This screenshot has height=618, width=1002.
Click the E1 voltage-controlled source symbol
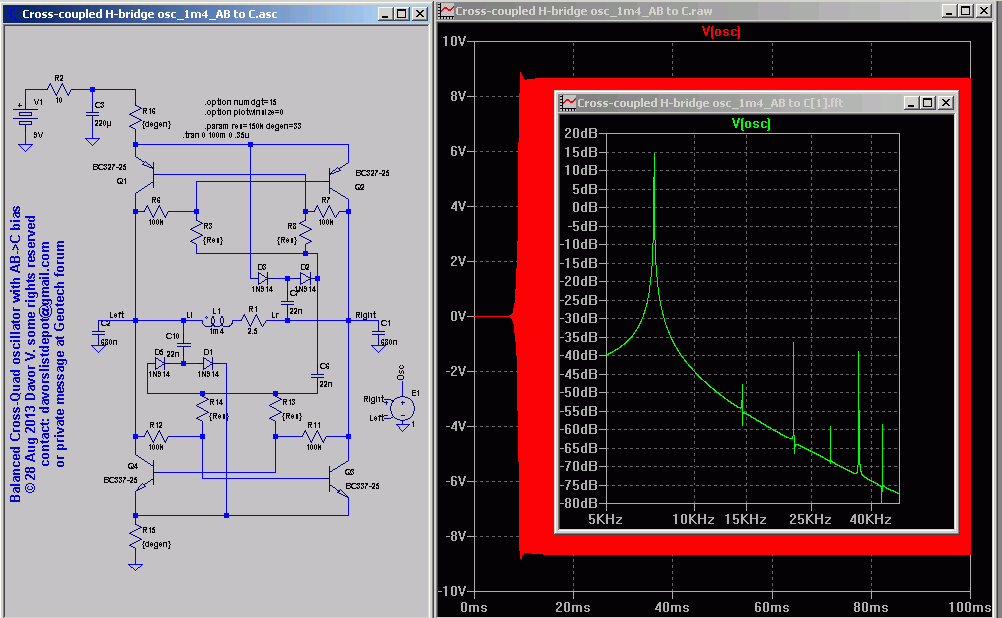pos(402,407)
